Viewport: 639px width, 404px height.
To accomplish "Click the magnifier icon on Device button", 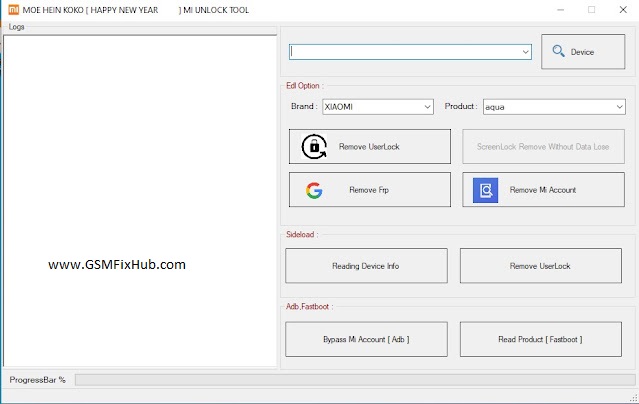I will pos(558,51).
